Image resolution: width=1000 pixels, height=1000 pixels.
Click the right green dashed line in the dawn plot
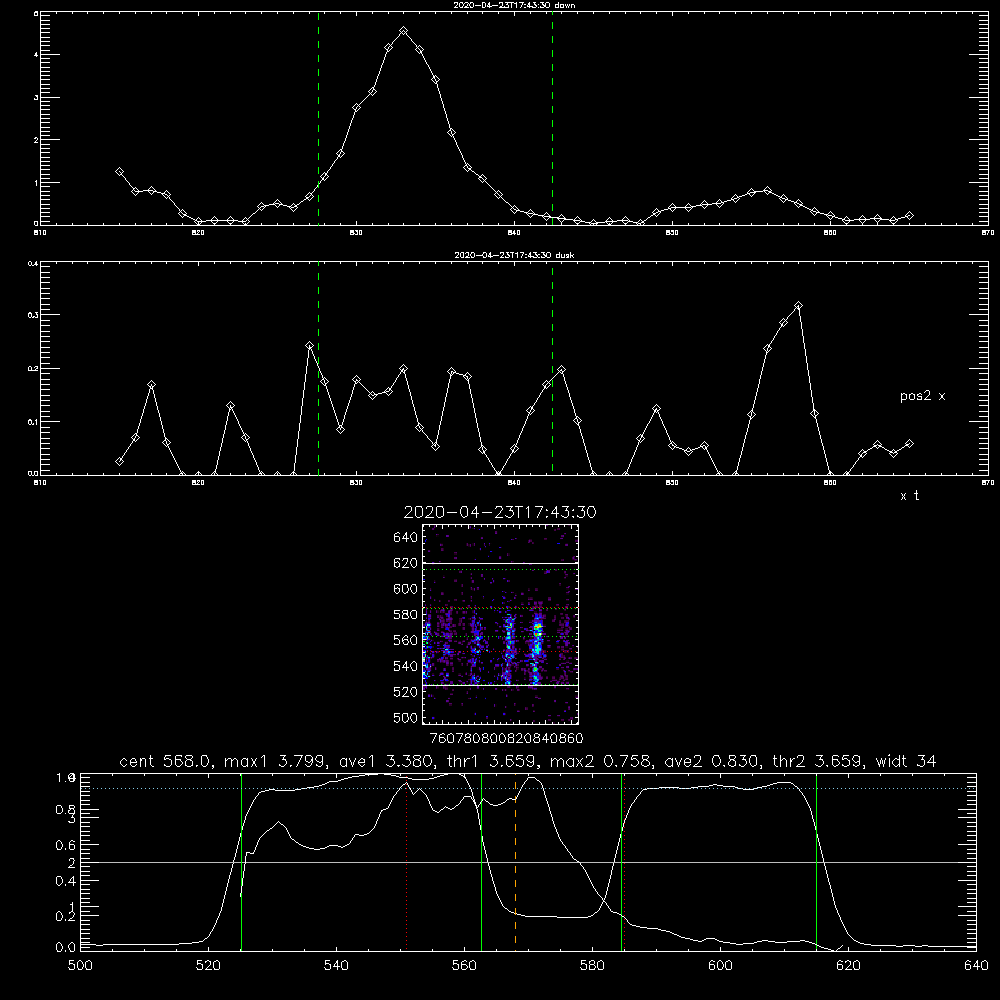point(552,118)
